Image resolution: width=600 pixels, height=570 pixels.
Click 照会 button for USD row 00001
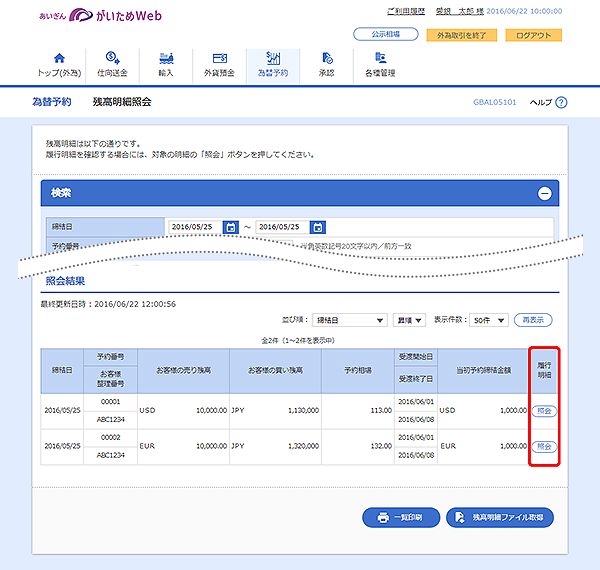pyautogui.click(x=544, y=411)
